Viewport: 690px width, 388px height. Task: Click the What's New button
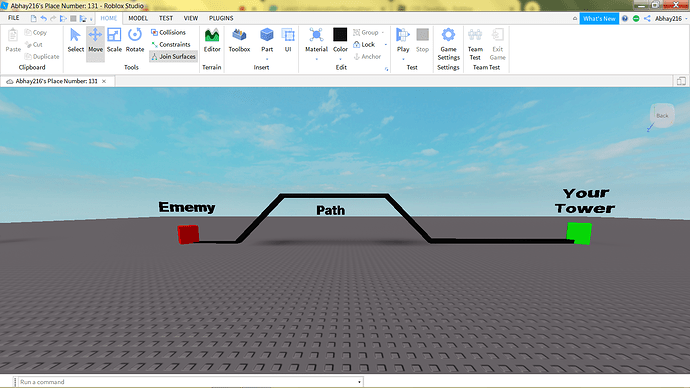tap(599, 18)
